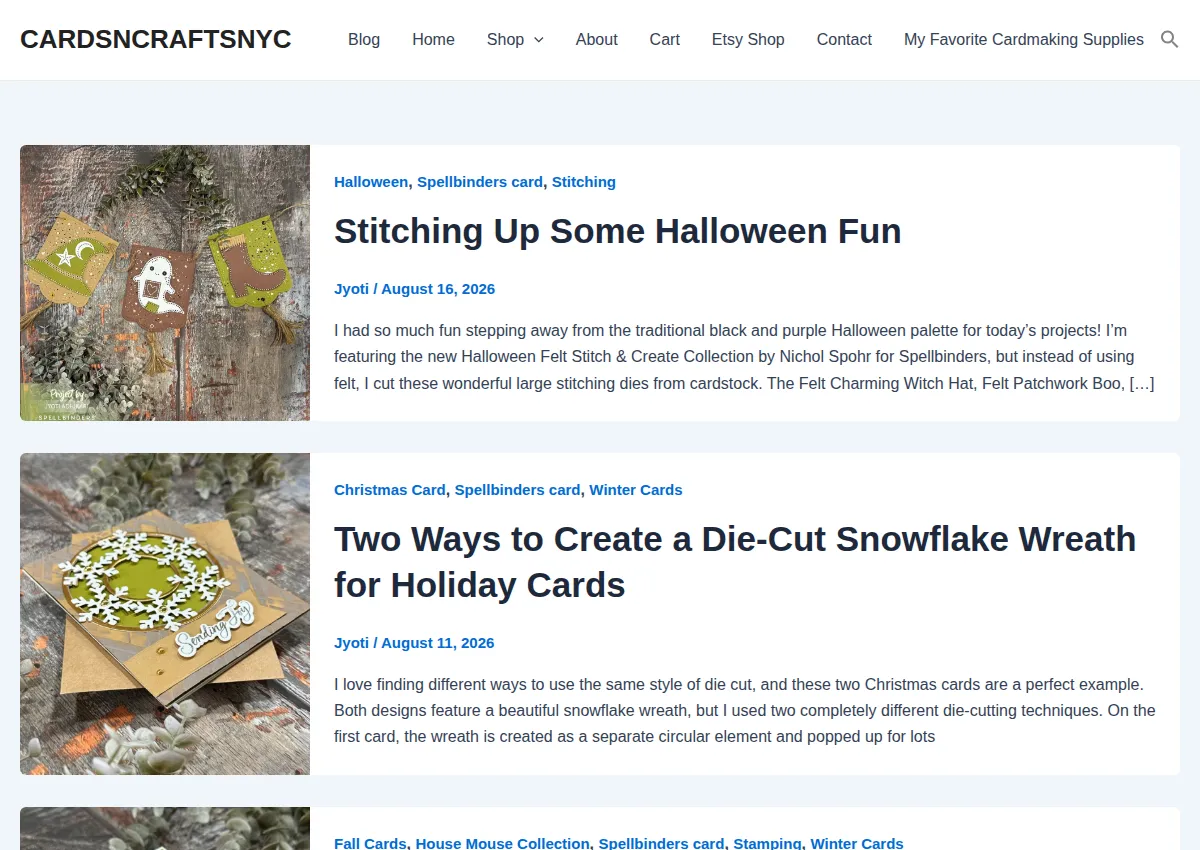This screenshot has height=850, width=1200.
Task: Click the CARDSNCRAFTSNYC site title
Action: [156, 40]
